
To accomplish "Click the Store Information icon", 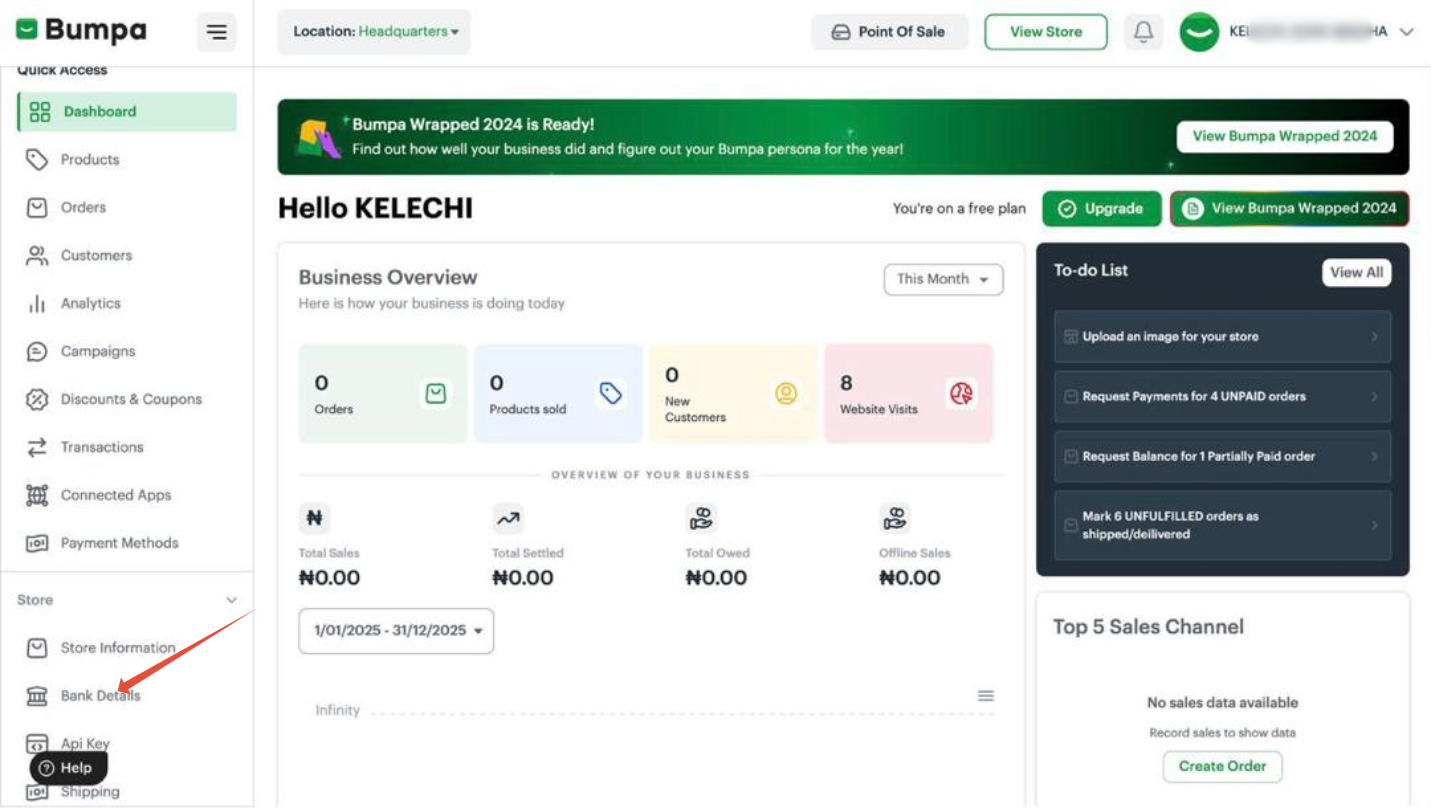I will pos(37,648).
